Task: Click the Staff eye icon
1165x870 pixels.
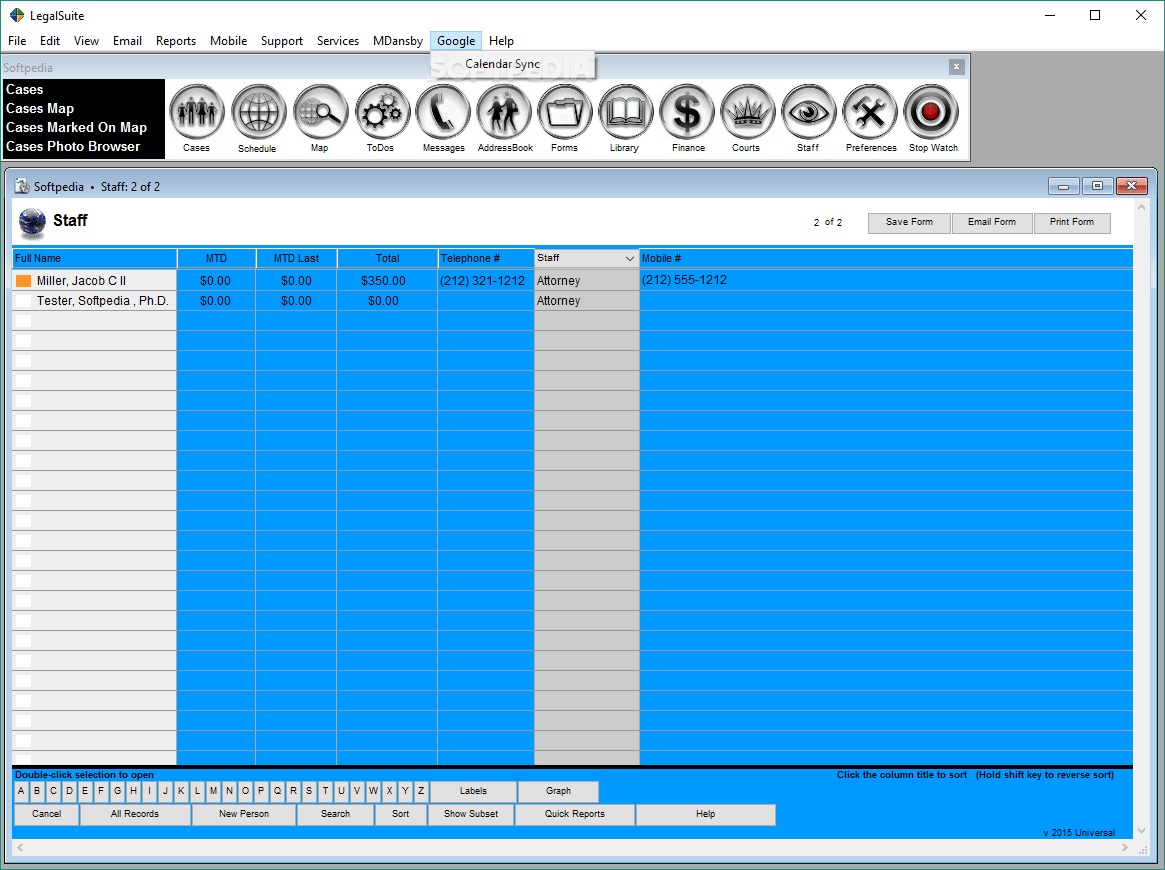Action: pos(808,112)
